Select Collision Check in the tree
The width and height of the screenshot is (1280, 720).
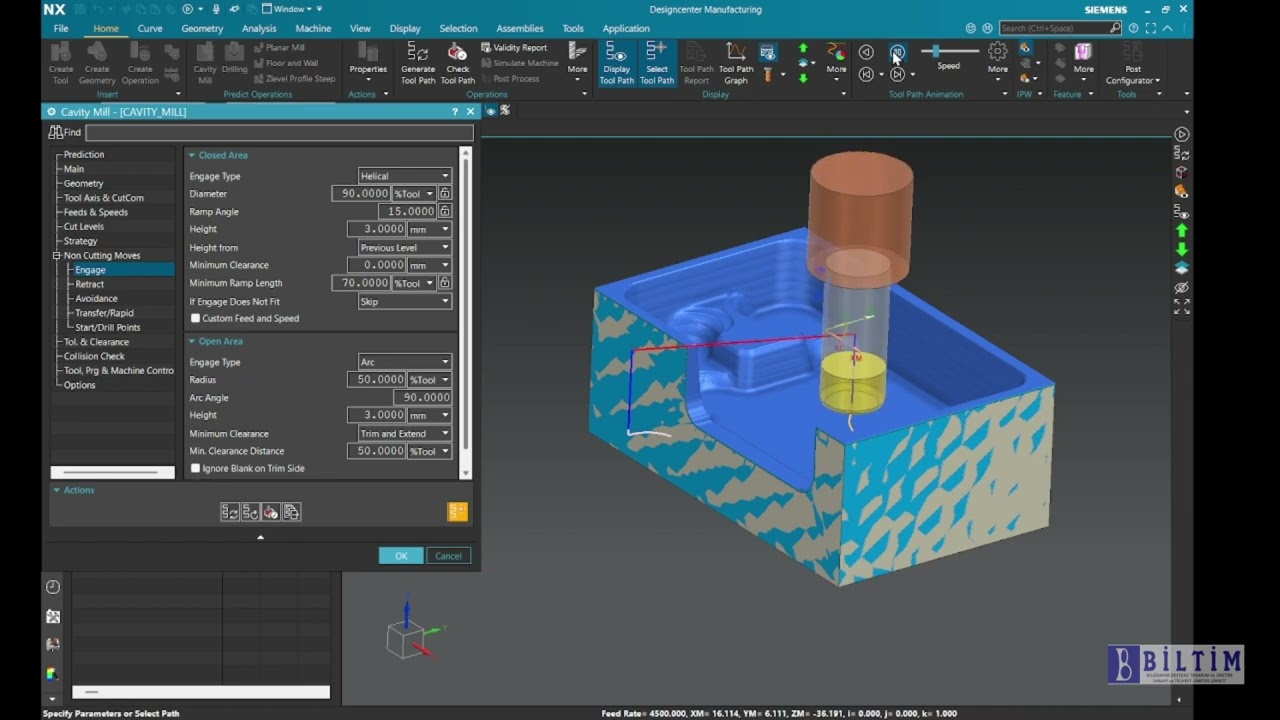point(94,356)
